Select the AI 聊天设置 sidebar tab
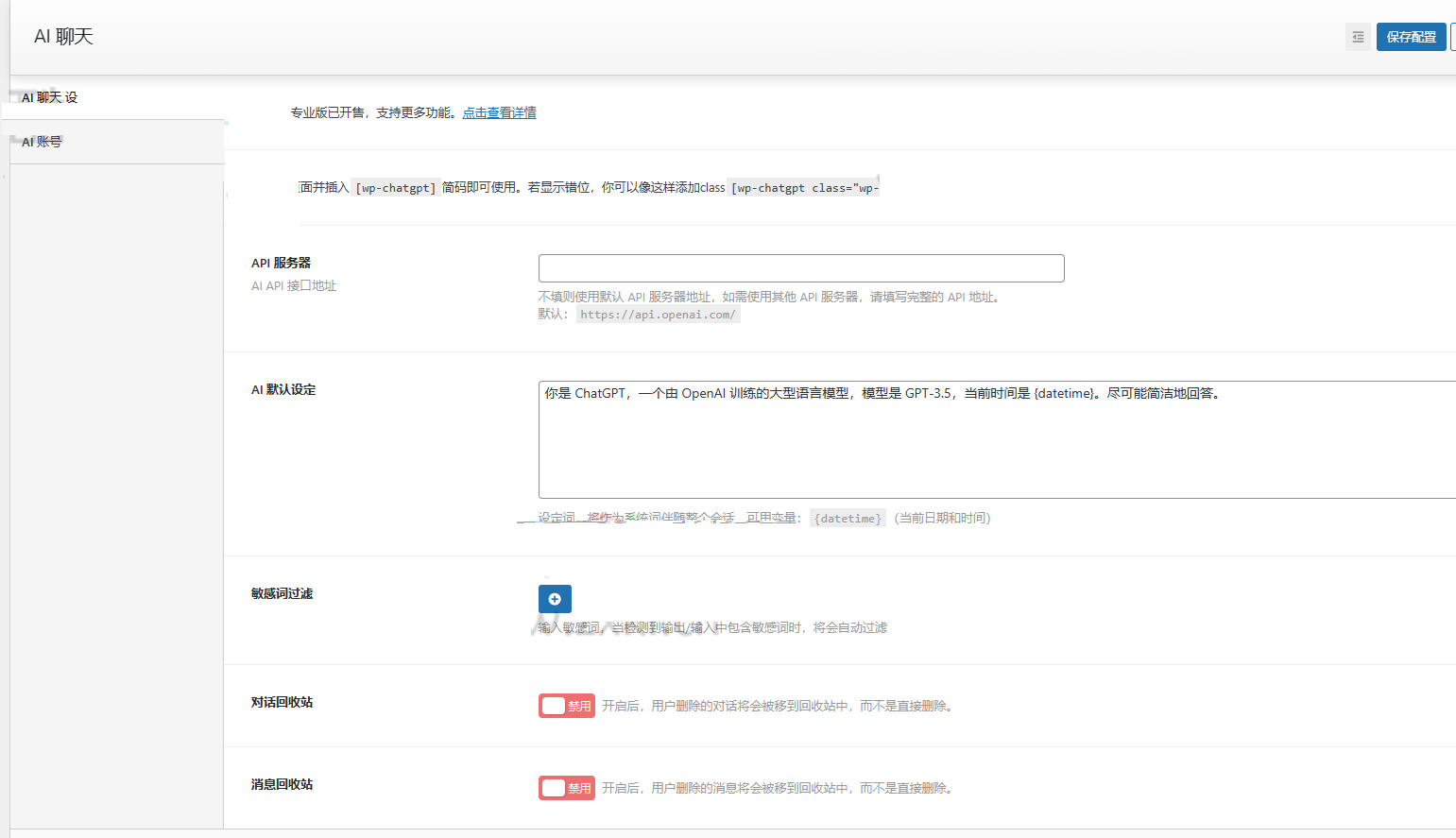 click(49, 96)
